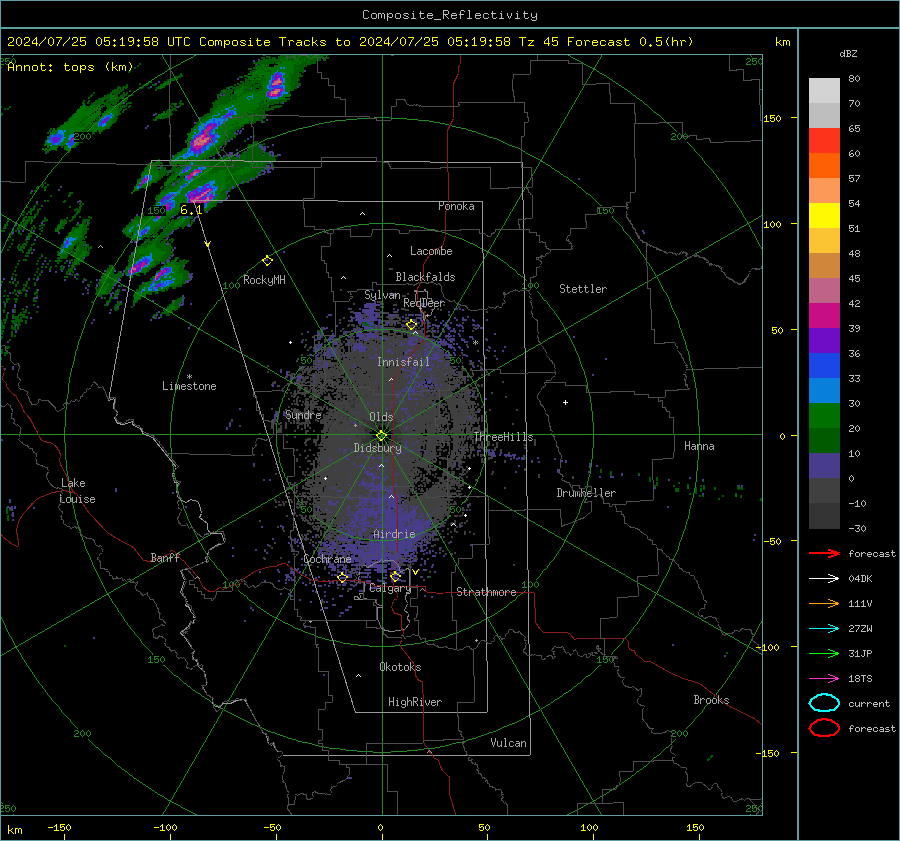Click the lightest gray swatch topping dBZ scale
This screenshot has height=841, width=900.
824,91
